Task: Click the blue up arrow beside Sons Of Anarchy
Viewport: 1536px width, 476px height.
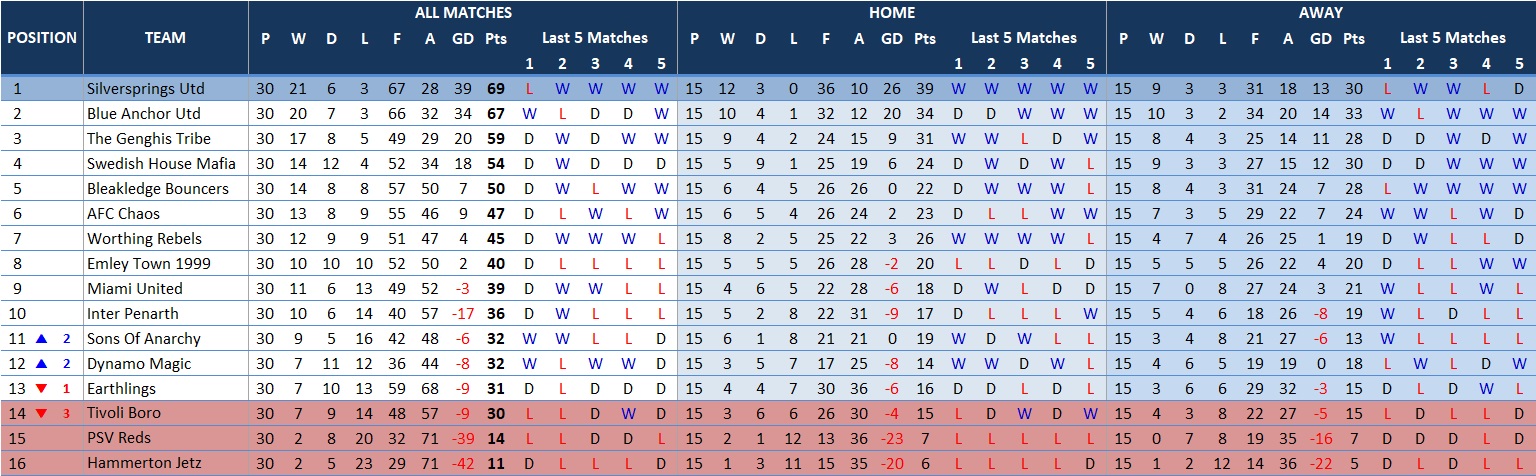Action: 42,339
